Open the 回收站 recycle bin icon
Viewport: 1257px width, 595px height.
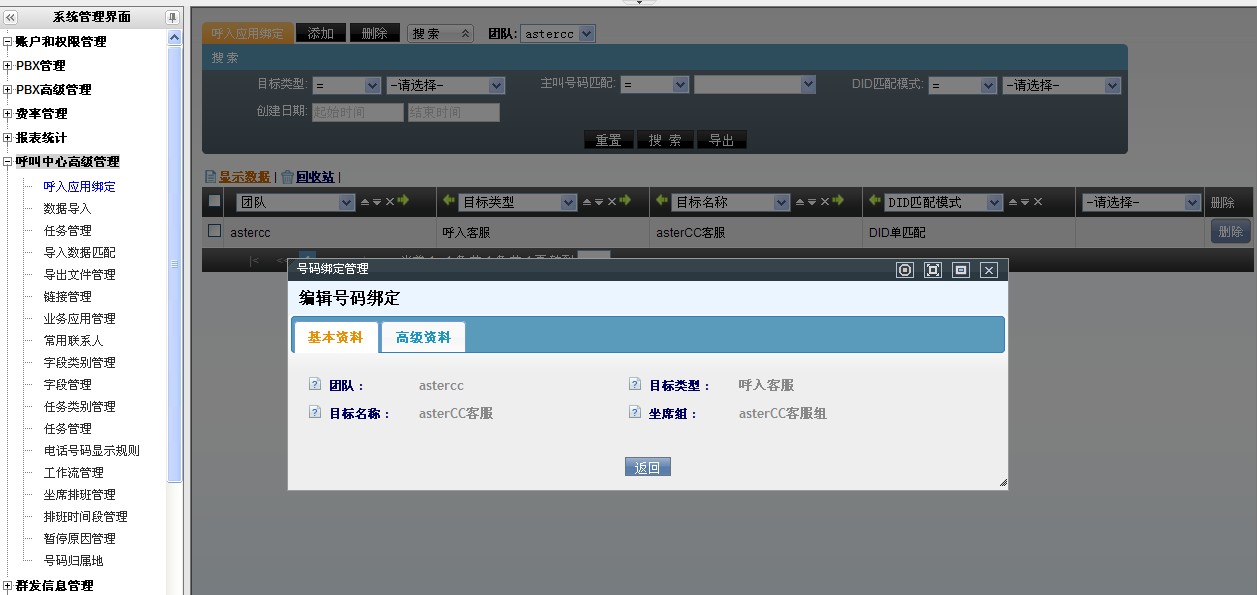click(288, 177)
